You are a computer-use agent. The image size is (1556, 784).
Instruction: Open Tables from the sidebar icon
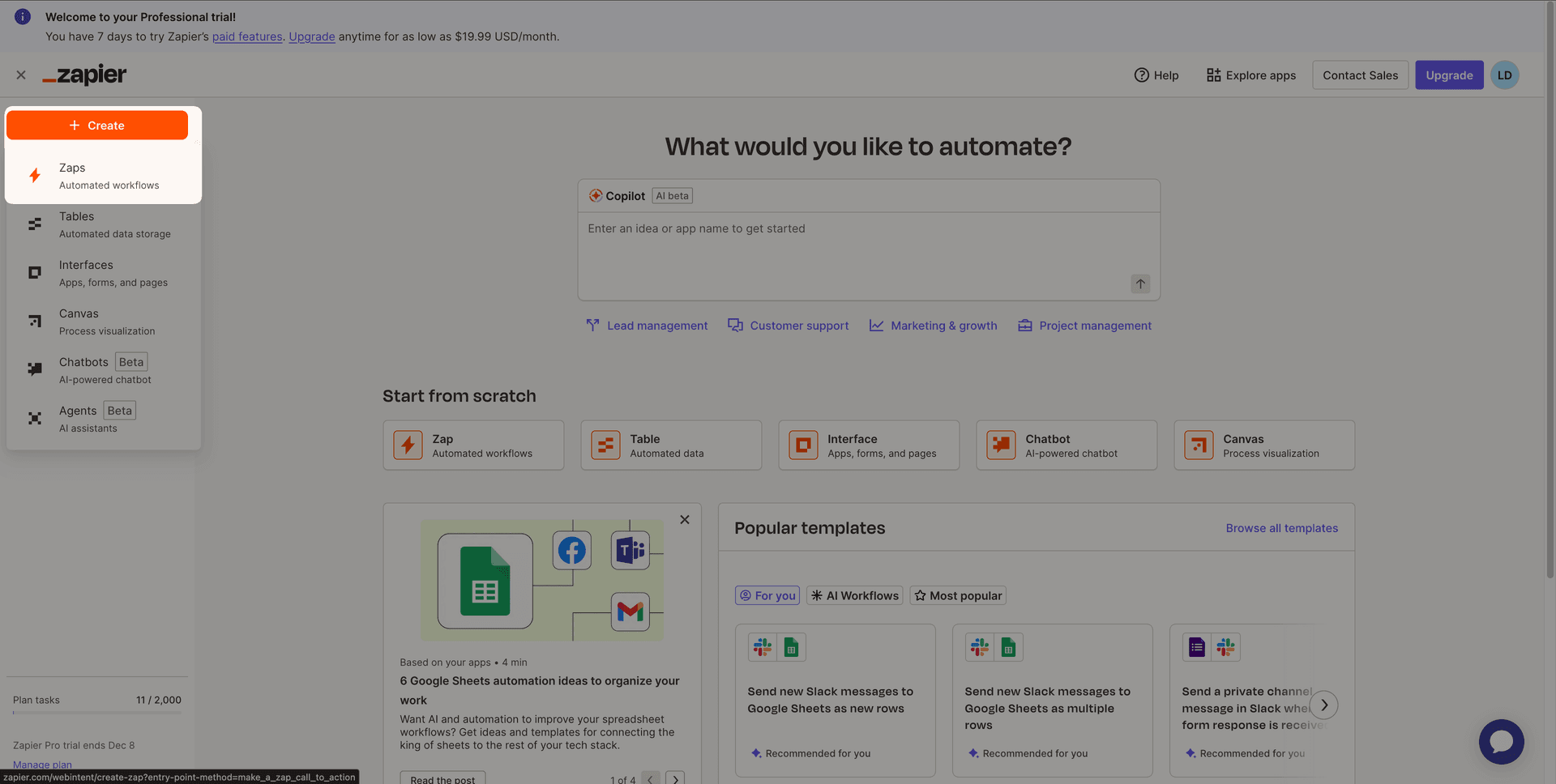pos(34,224)
